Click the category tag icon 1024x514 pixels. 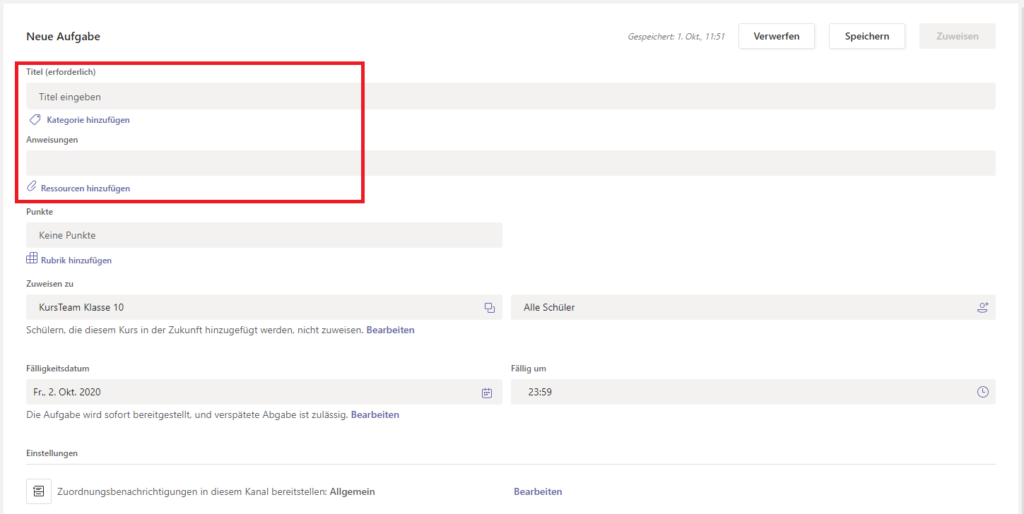tap(34, 120)
